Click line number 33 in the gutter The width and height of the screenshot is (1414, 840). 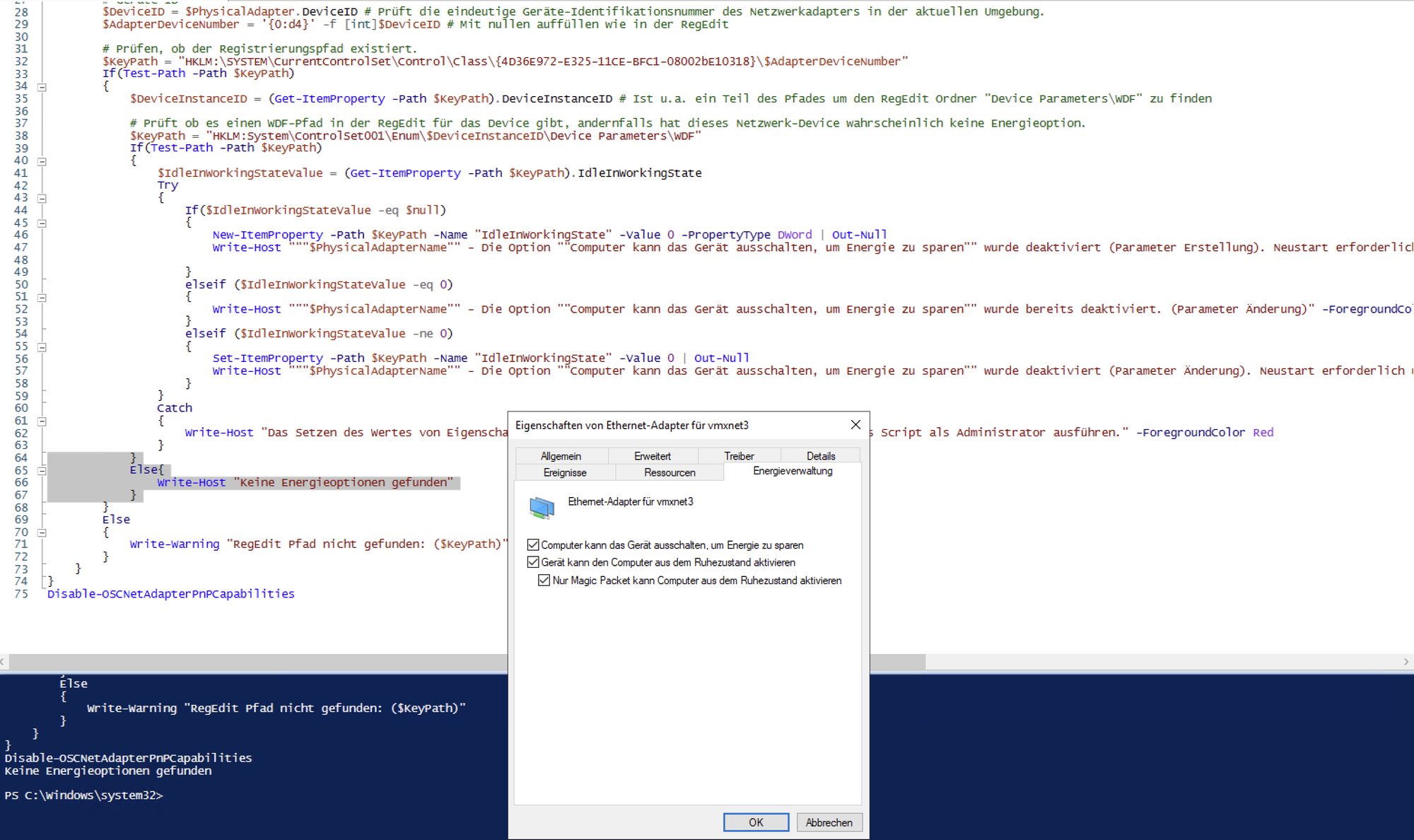21,74
